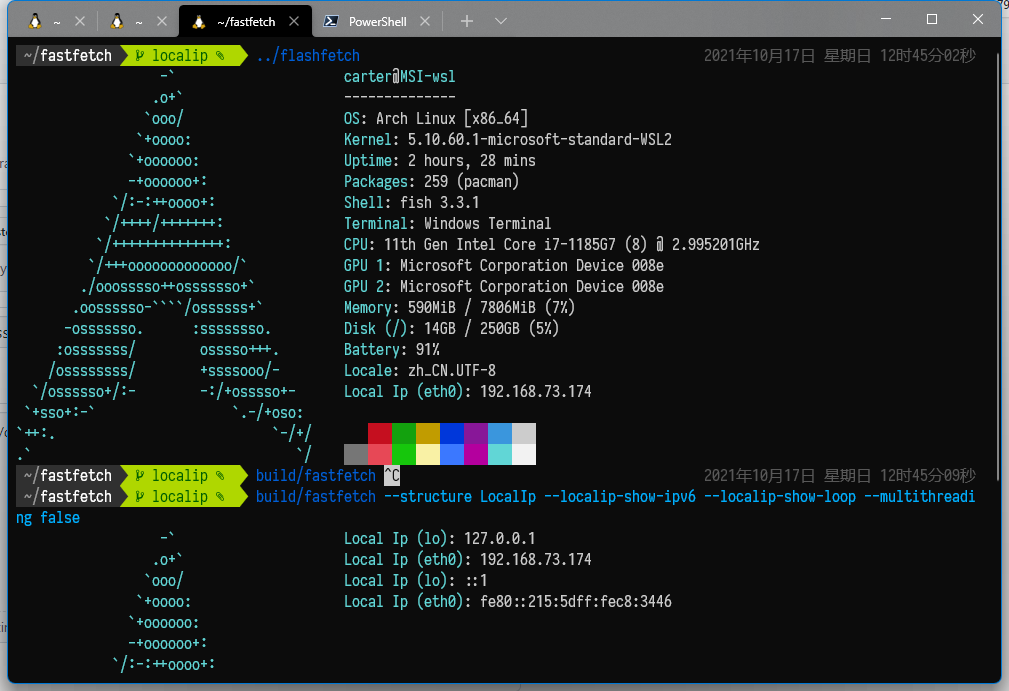Click the Locale: zh_CN.UTF-8 line

[x=420, y=371]
